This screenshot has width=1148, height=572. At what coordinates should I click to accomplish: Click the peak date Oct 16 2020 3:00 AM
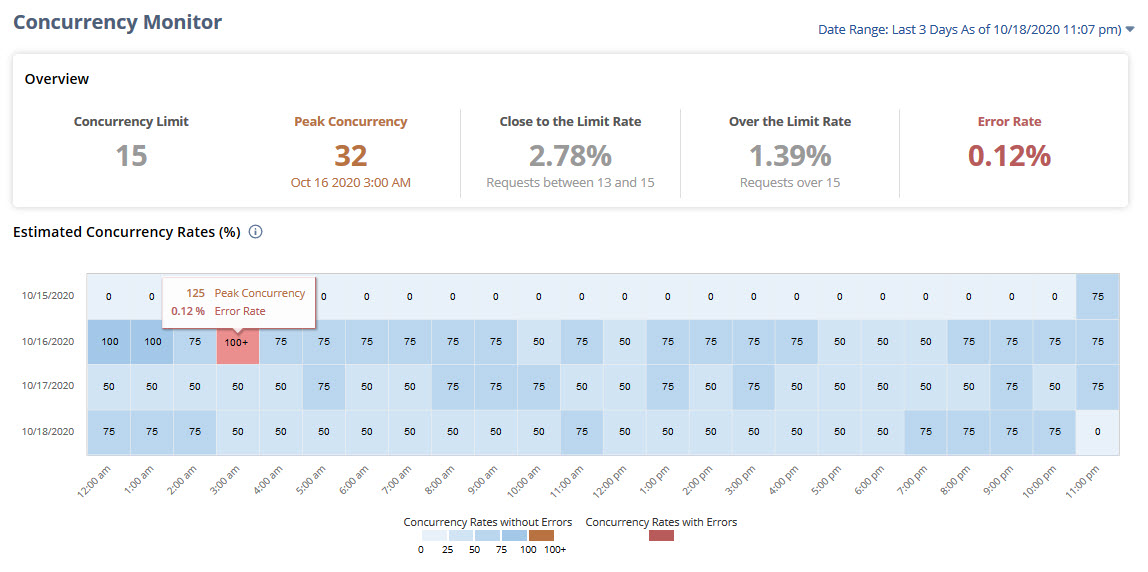pyautogui.click(x=351, y=182)
